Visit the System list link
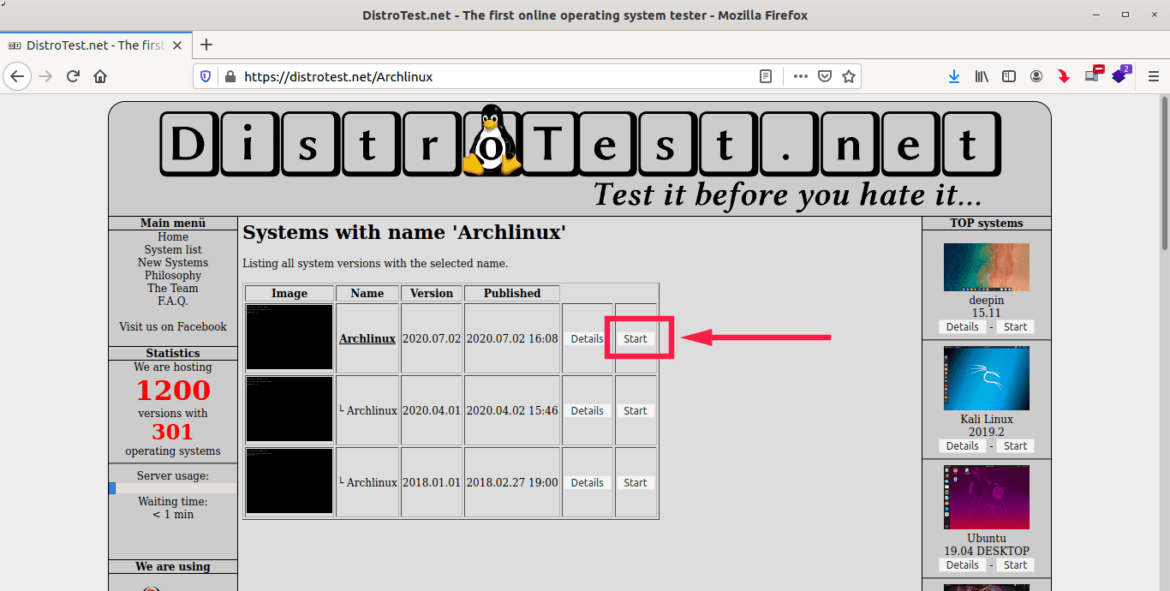1170x591 pixels. click(172, 249)
